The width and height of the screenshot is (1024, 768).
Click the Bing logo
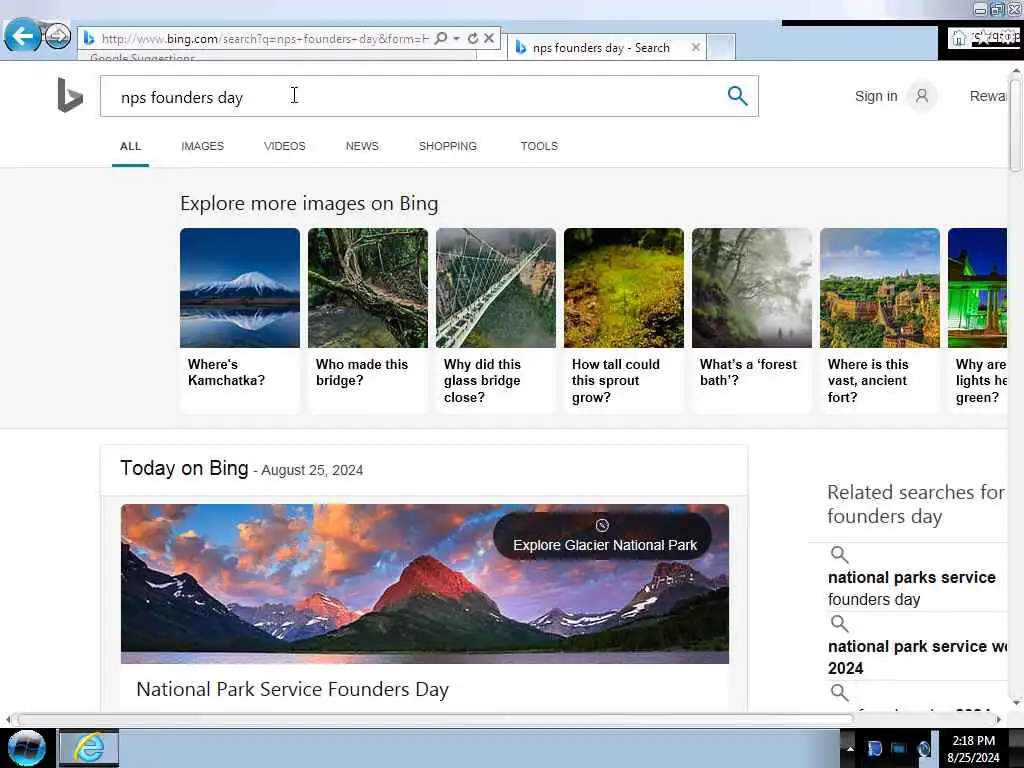click(x=70, y=95)
